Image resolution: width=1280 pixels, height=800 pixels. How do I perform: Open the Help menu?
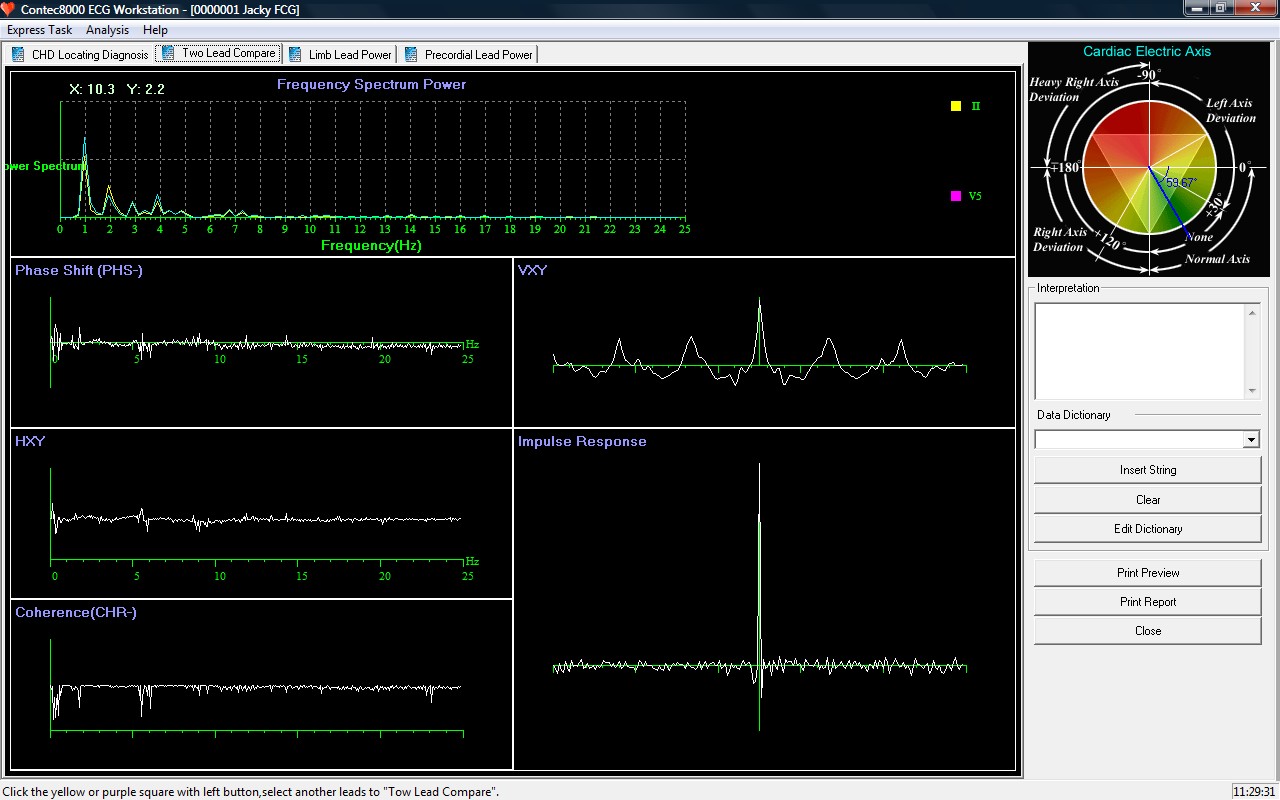[x=155, y=30]
